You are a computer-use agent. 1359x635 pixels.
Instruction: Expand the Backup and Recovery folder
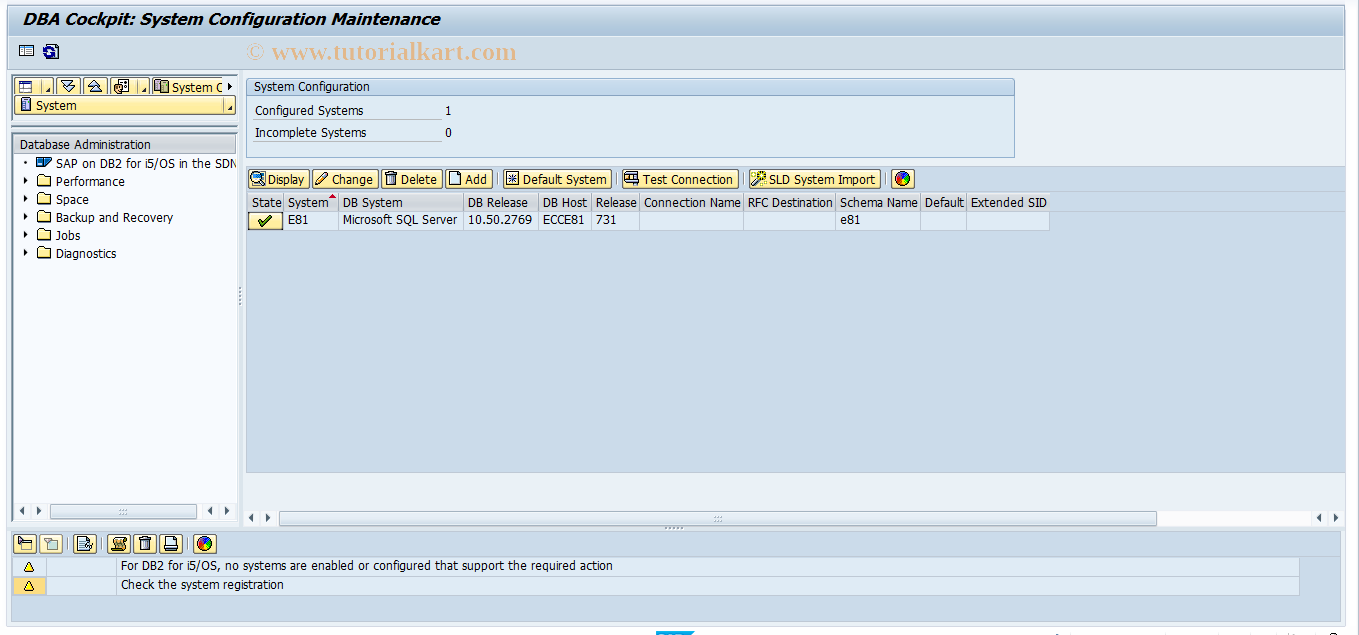[26, 217]
